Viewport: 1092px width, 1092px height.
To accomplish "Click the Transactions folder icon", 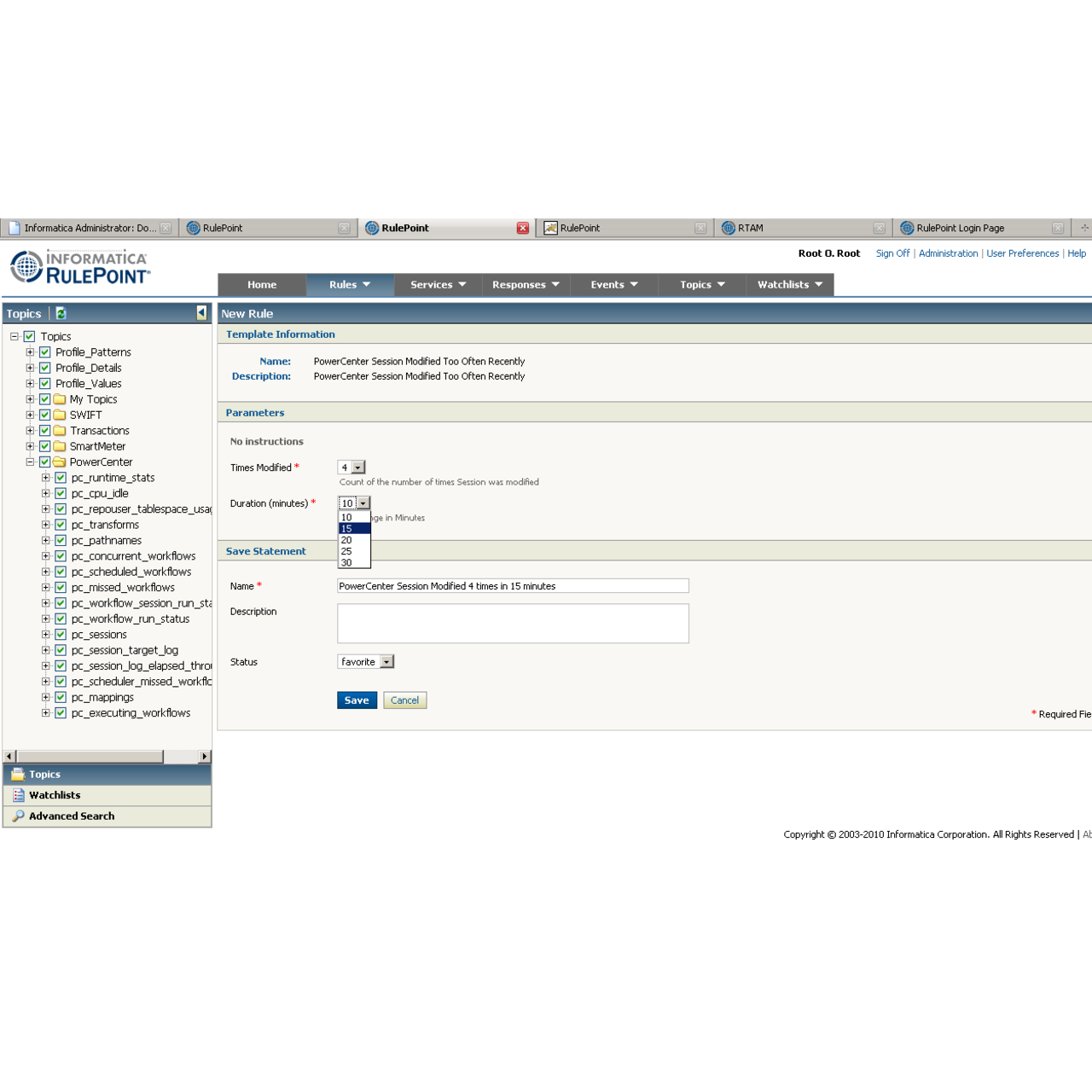I will click(x=60, y=431).
